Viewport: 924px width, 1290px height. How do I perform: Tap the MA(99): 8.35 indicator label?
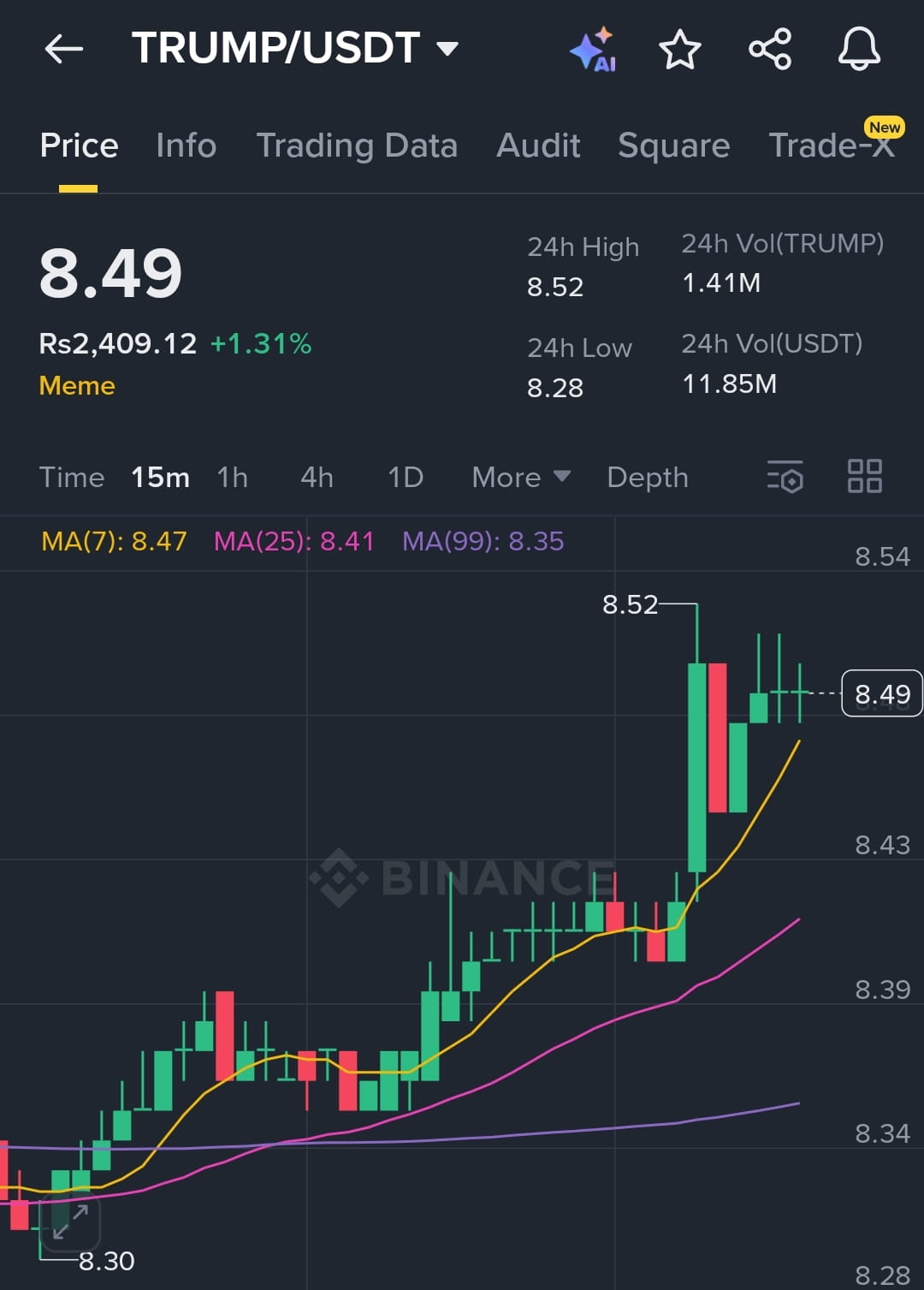[483, 541]
